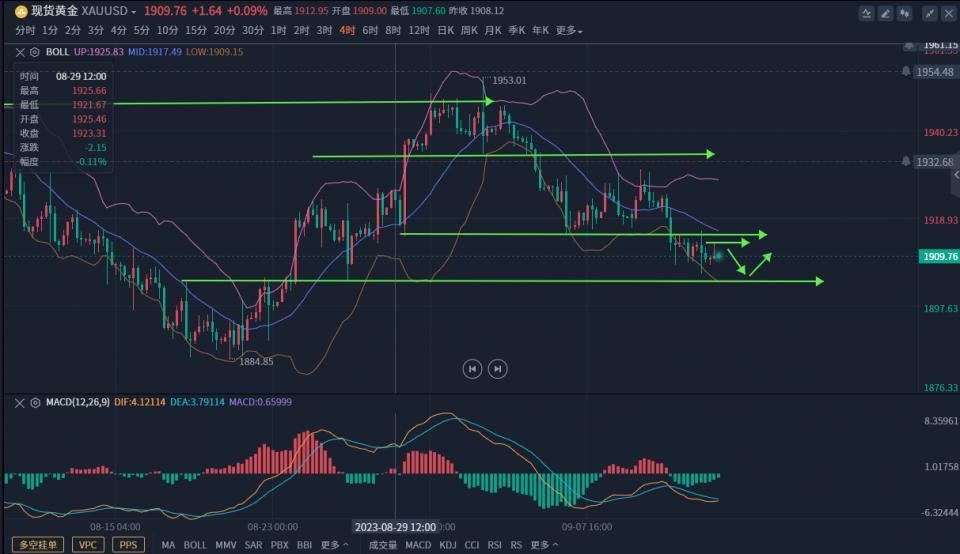Viewport: 960px width, 554px height.
Task: Select the 8时 timeframe
Action: pos(393,30)
